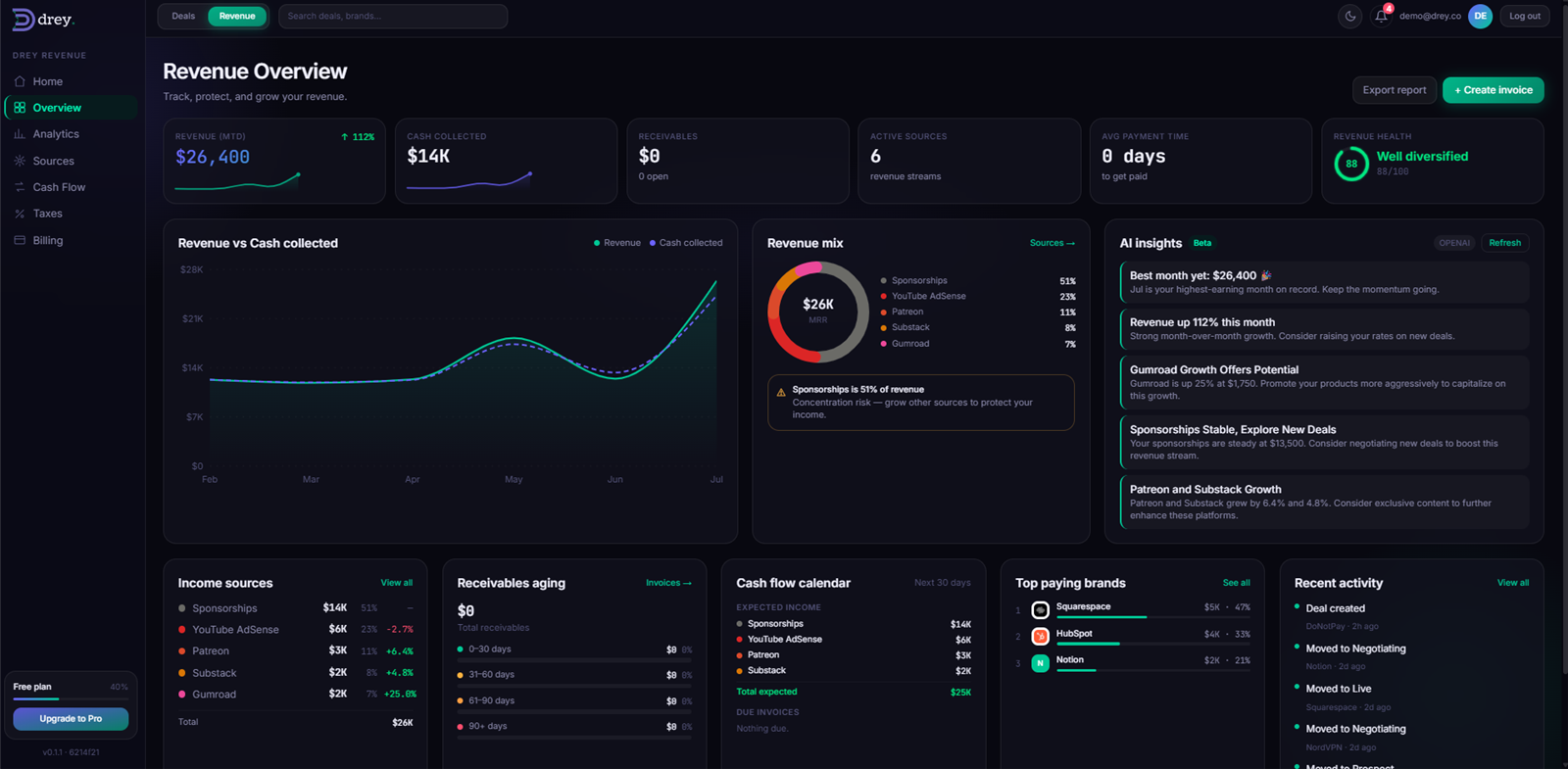Viewport: 1568px width, 769px height.
Task: Click the drey logo icon
Action: click(23, 20)
